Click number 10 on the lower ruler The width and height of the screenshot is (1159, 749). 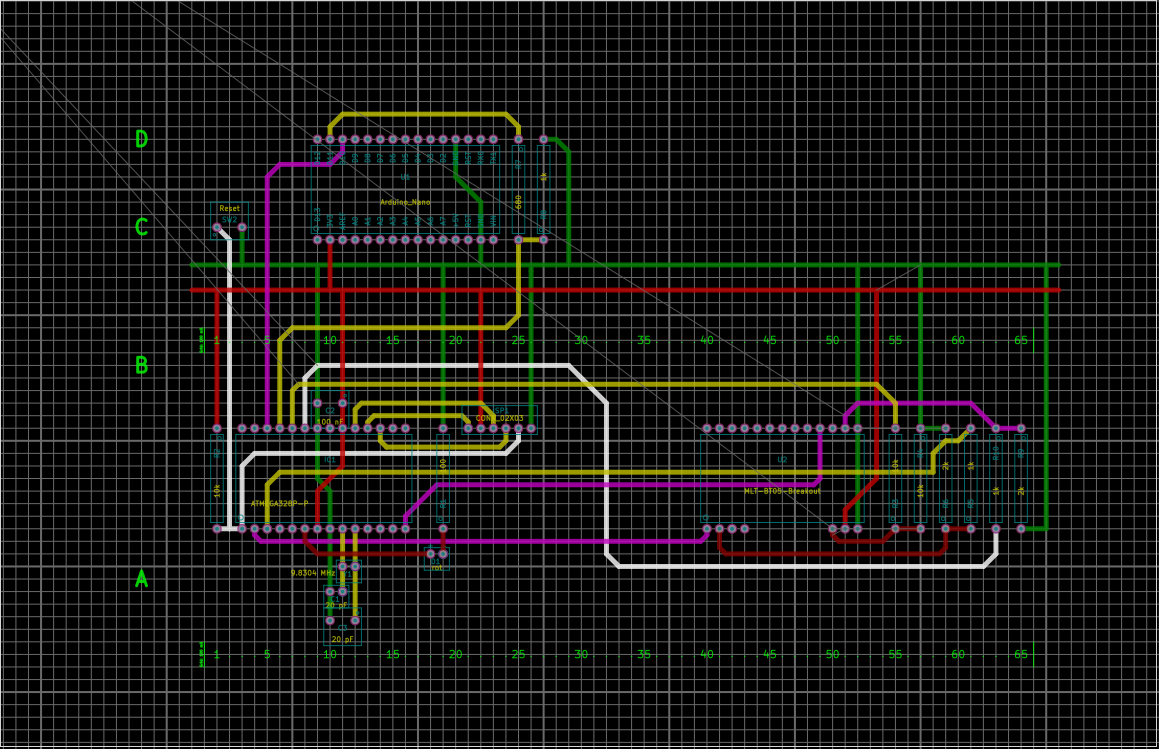click(x=330, y=654)
